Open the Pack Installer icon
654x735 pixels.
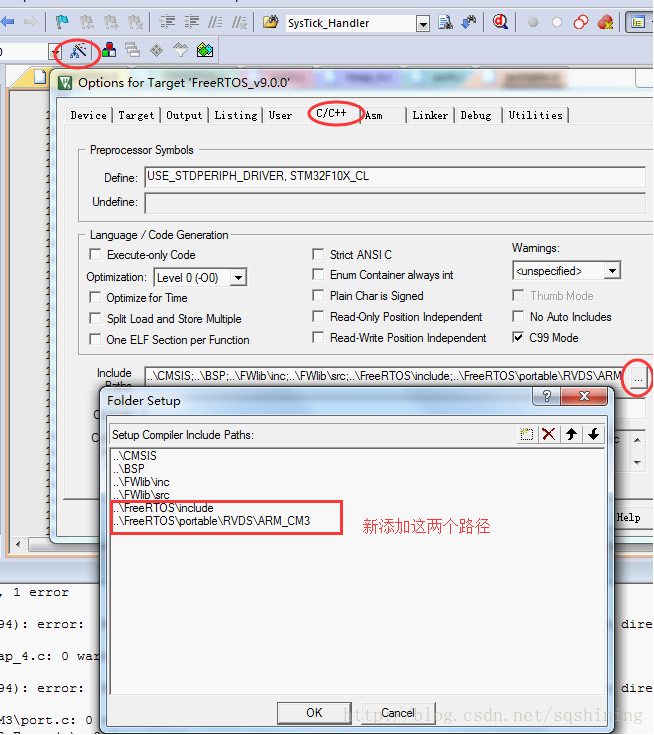click(205, 50)
